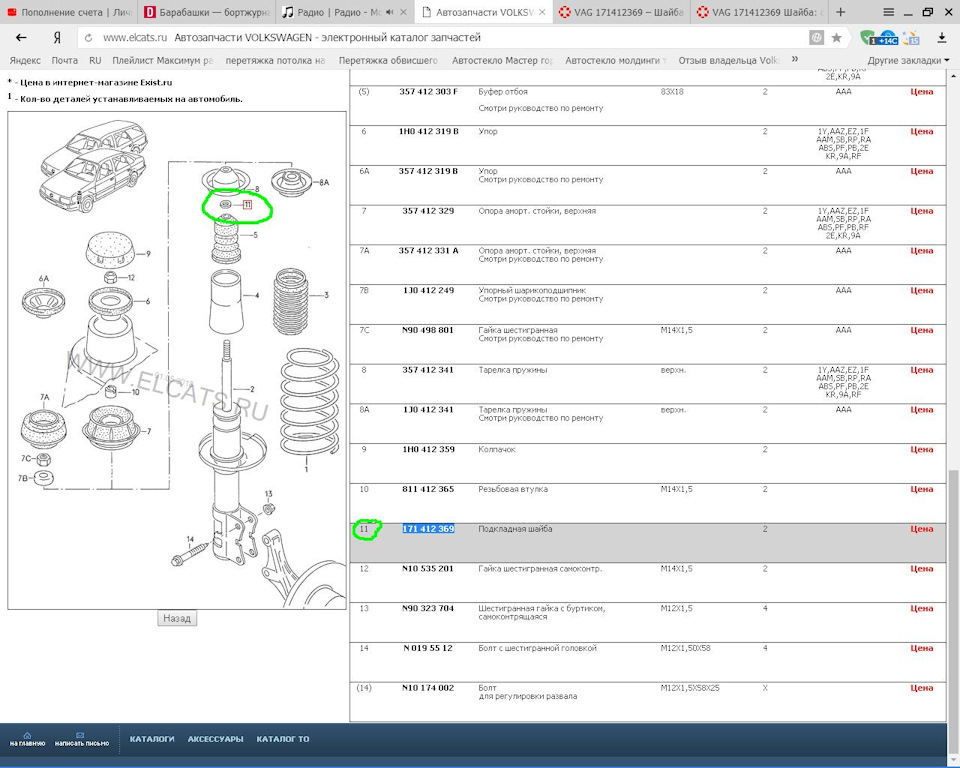
Task: Mute the Радио tab using its speaker icon
Action: (389, 12)
